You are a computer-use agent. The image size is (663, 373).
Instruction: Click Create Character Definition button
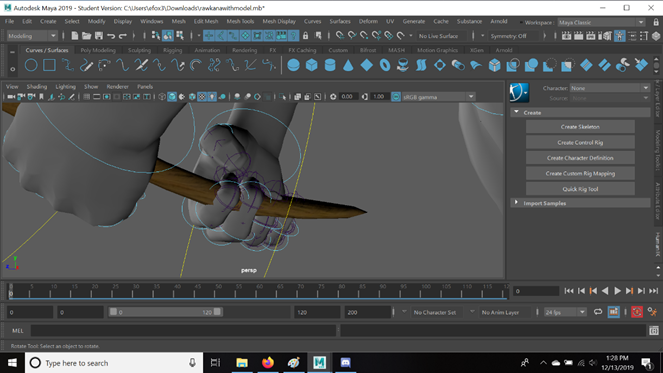580,158
